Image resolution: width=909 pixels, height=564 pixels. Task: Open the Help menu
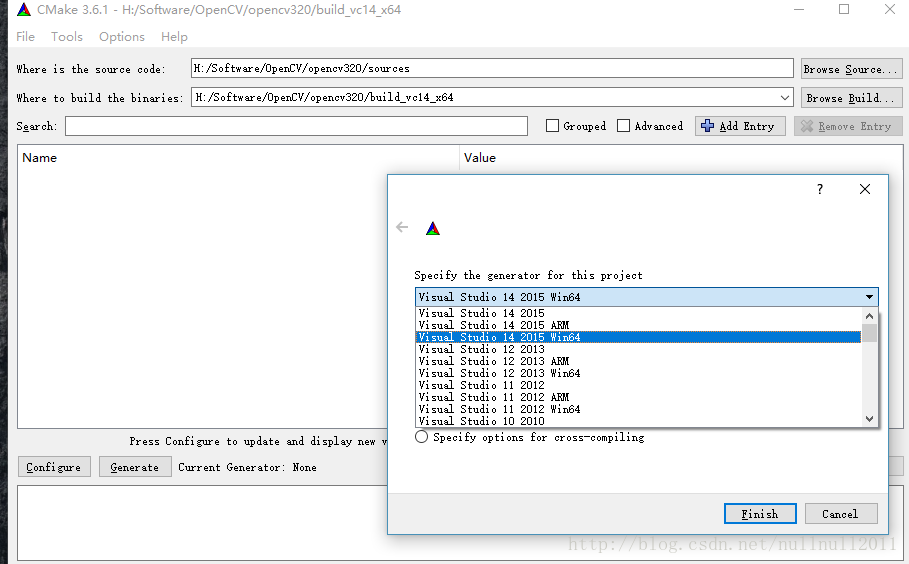tap(174, 37)
